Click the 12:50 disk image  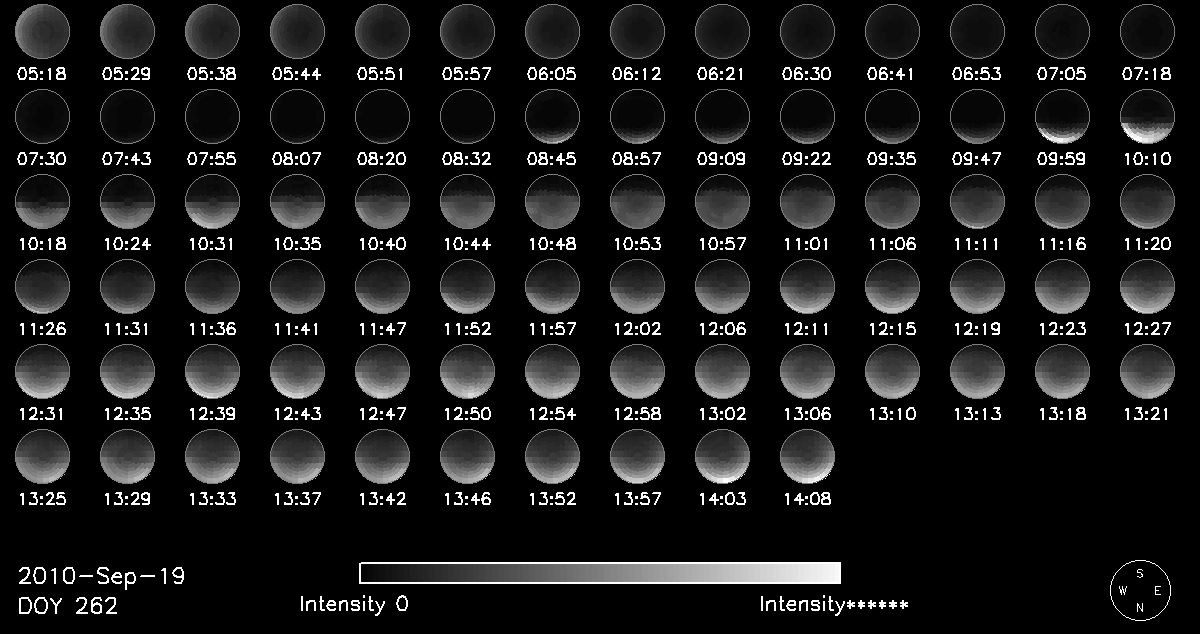tap(467, 372)
